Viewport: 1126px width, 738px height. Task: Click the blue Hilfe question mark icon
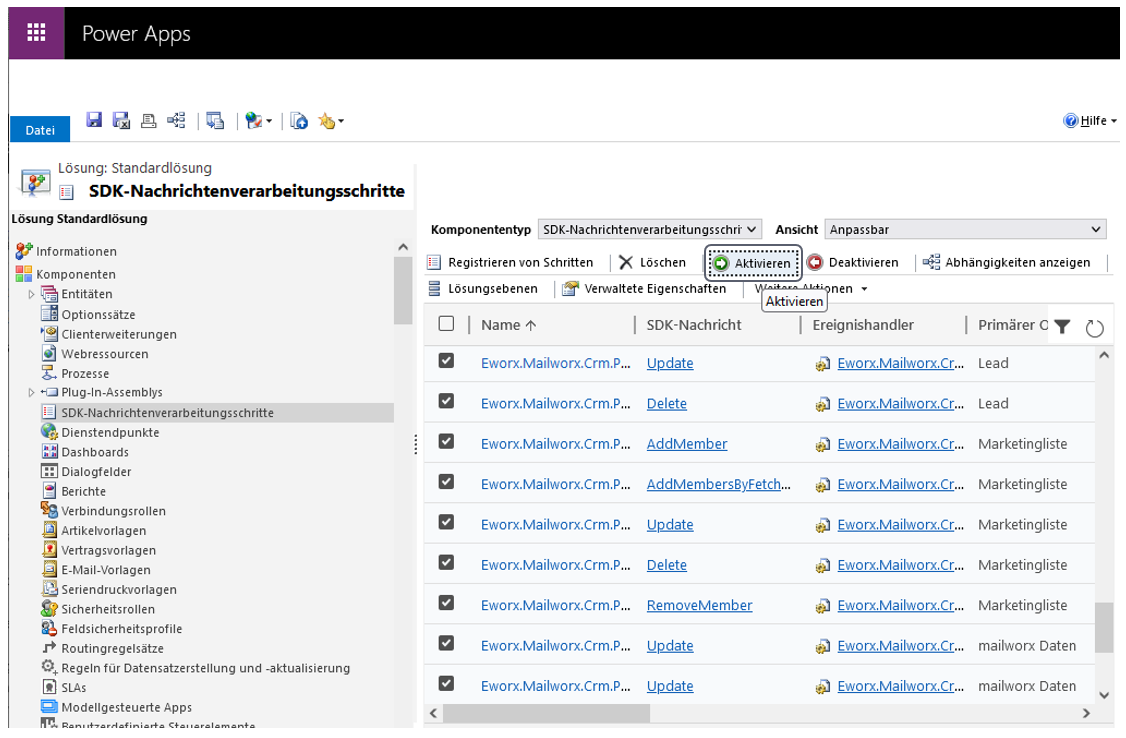click(1070, 121)
